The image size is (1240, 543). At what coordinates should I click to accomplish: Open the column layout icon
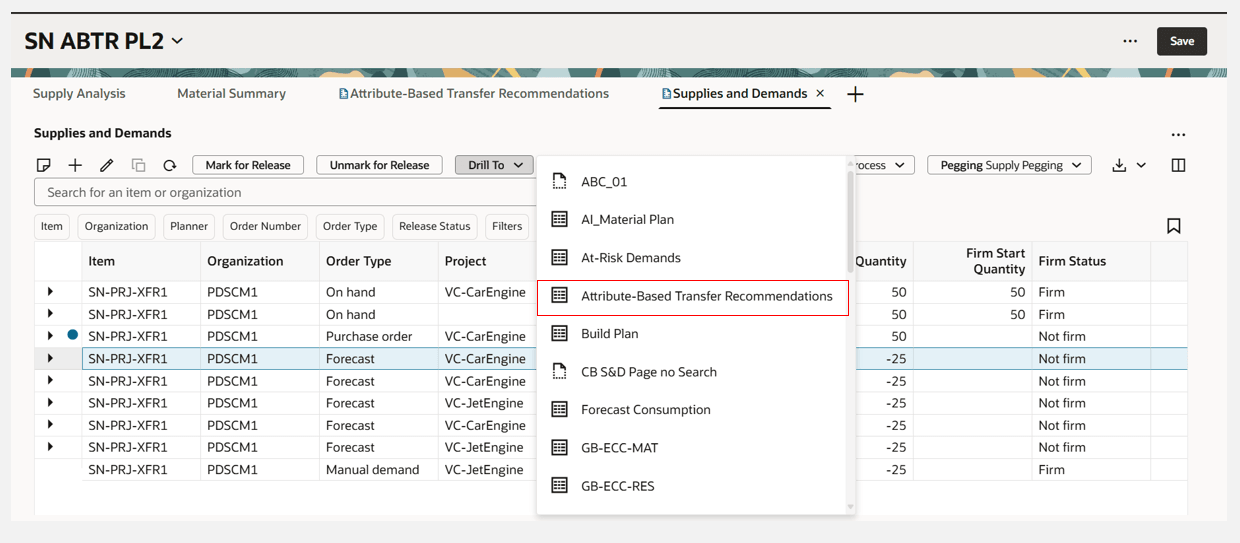point(1178,165)
